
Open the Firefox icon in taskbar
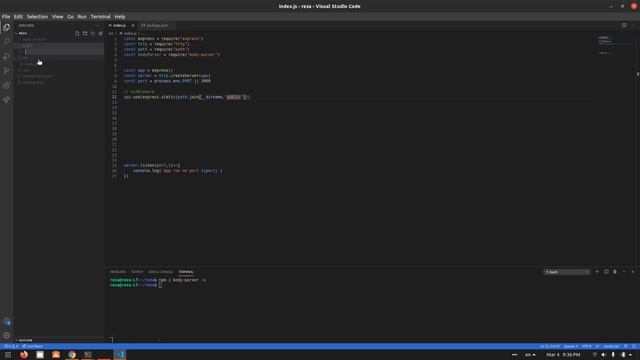coord(24,355)
